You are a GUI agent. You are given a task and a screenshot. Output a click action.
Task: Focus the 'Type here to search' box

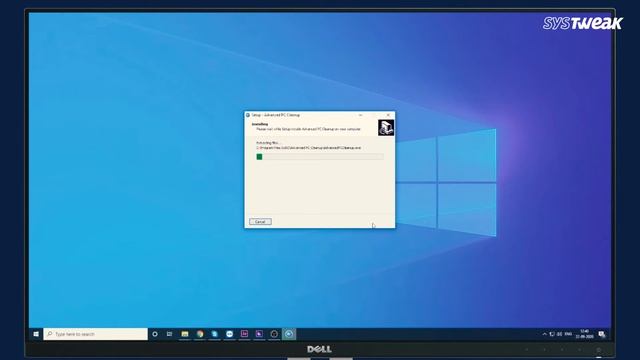96,334
